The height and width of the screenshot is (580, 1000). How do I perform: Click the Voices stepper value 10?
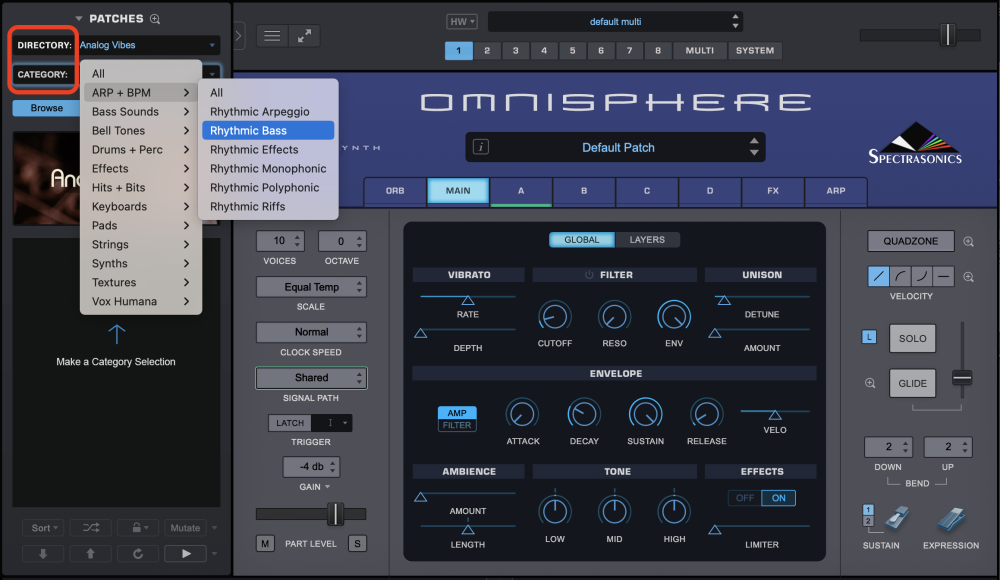coord(280,241)
